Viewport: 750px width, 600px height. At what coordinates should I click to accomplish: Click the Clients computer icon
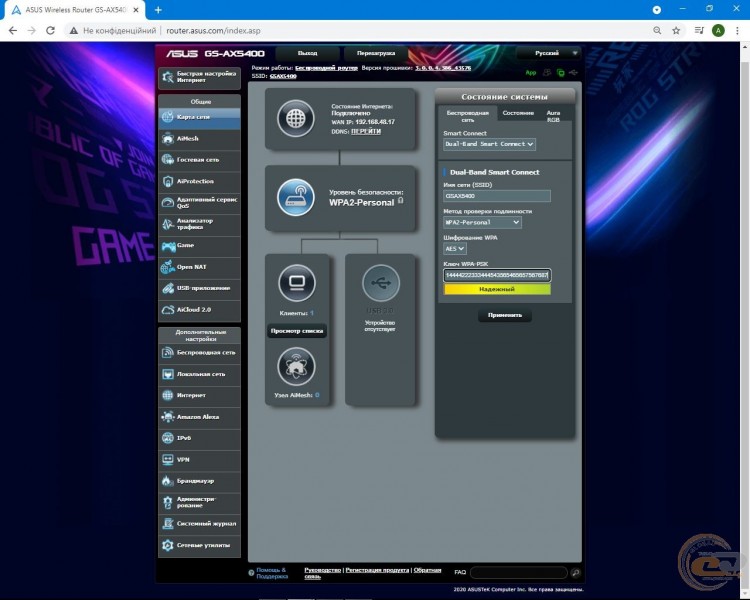coord(297,283)
